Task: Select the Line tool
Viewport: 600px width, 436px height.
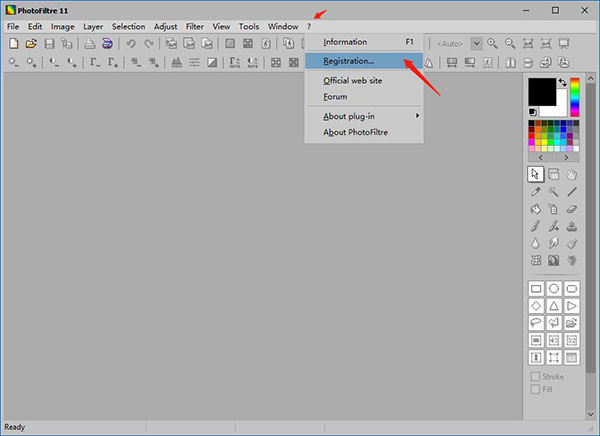Action: point(572,192)
